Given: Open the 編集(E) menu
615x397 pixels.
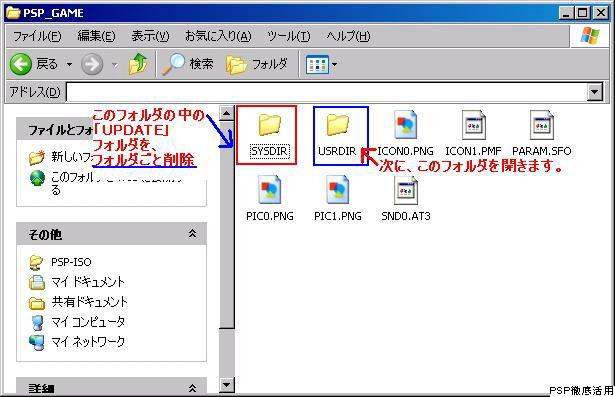Looking at the screenshot, I should pyautogui.click(x=96, y=36).
